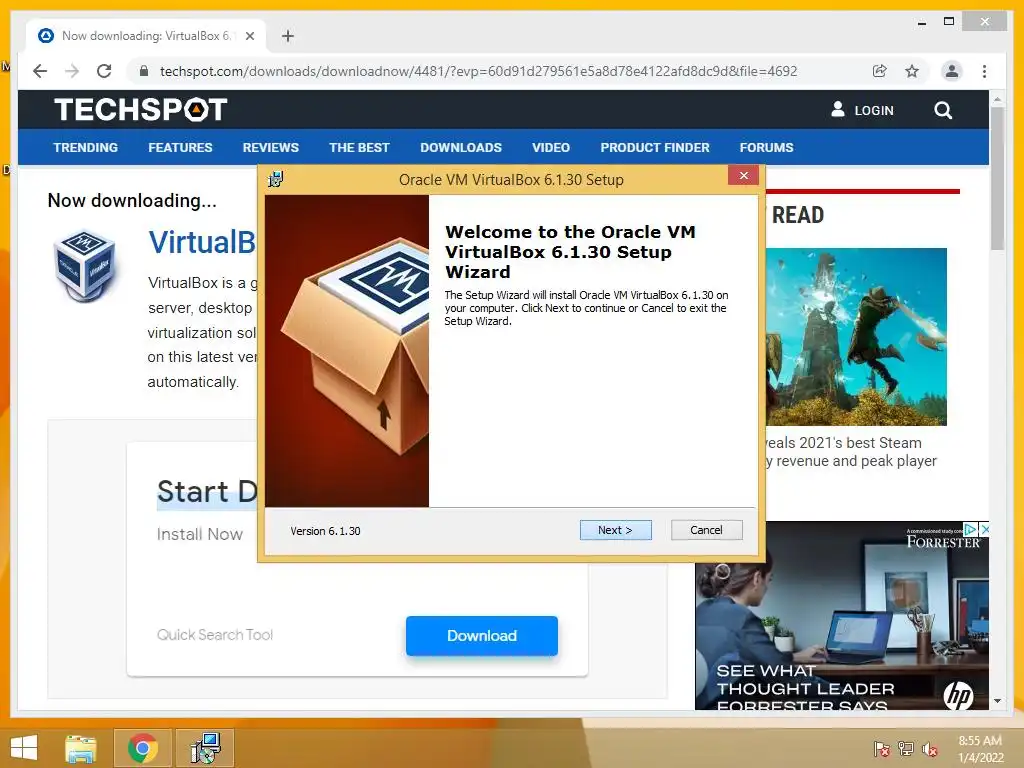Open the Steam game article thumbnail

pyautogui.click(x=856, y=336)
